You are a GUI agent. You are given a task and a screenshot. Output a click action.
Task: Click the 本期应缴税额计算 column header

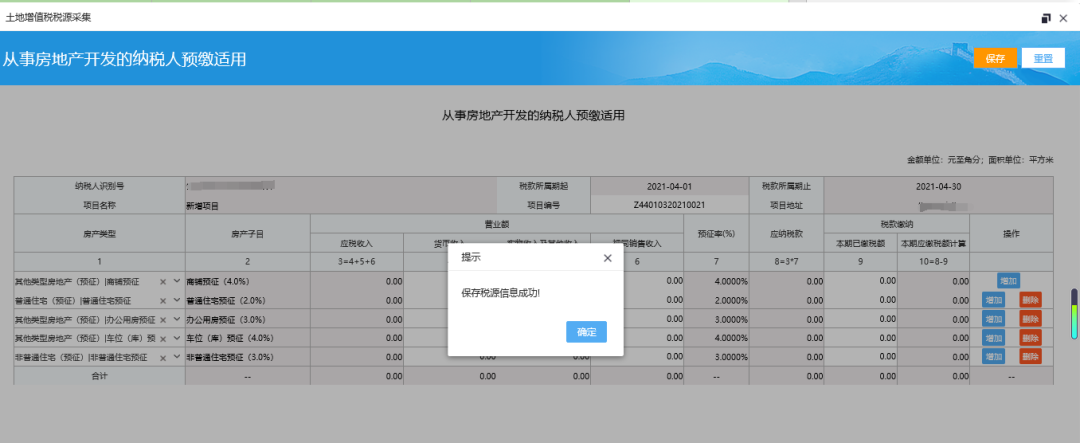(933, 243)
